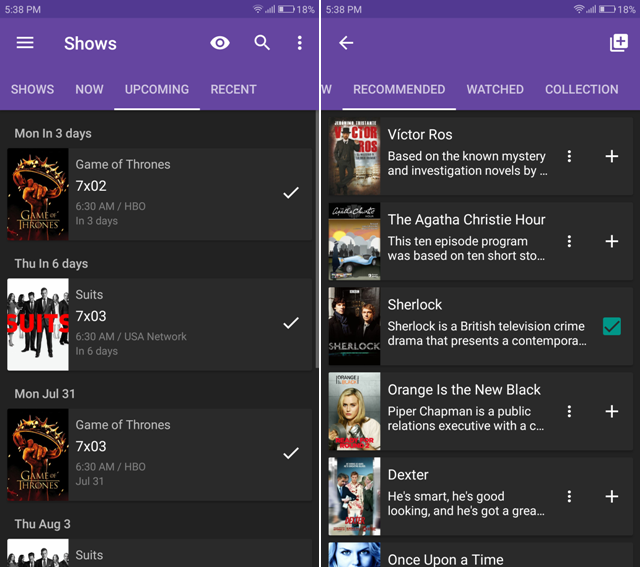Mark Game of Thrones 7x02 watched
Image resolution: width=640 pixels, height=567 pixels.
(291, 193)
